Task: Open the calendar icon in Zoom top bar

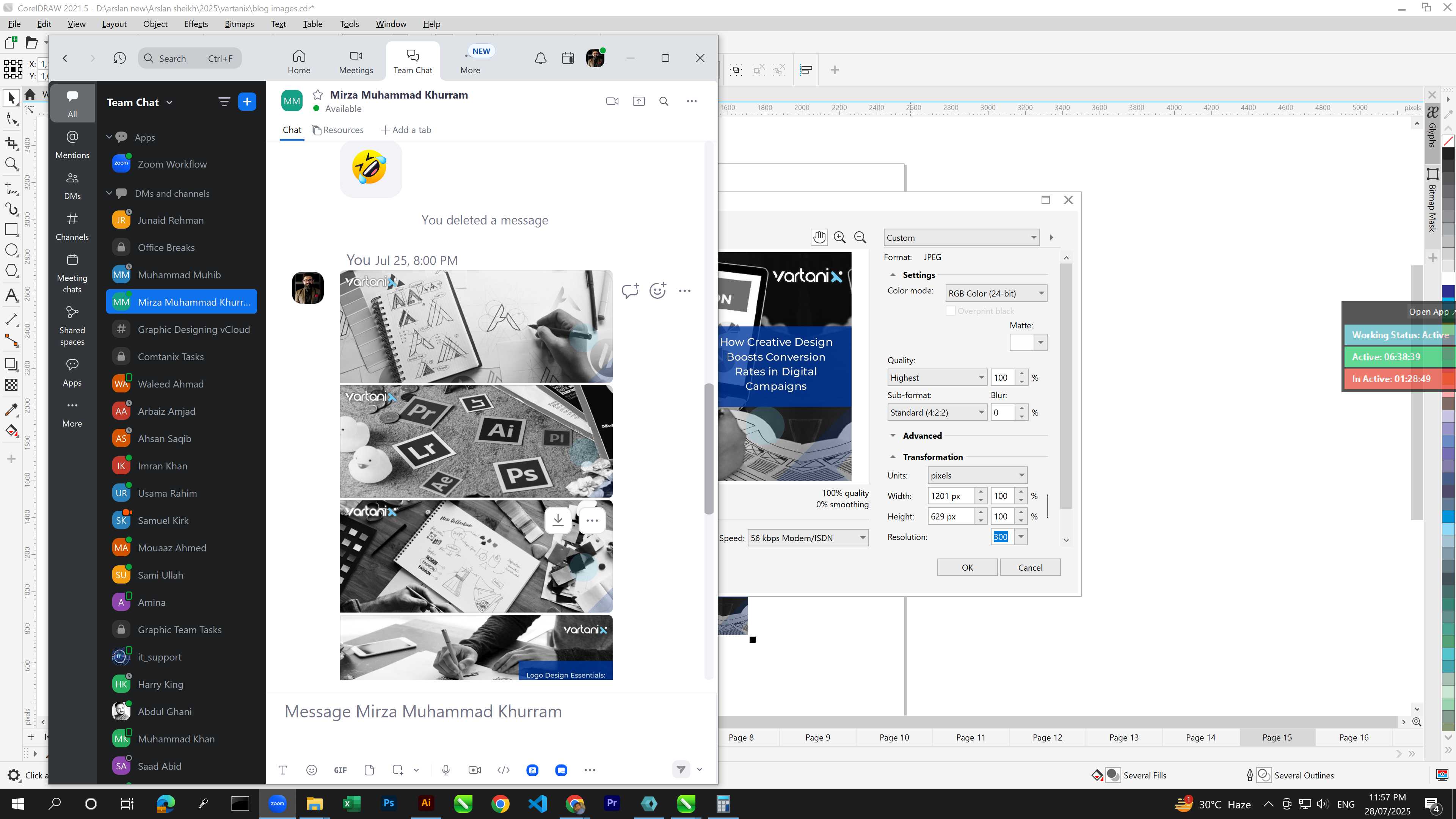Action: [x=568, y=58]
